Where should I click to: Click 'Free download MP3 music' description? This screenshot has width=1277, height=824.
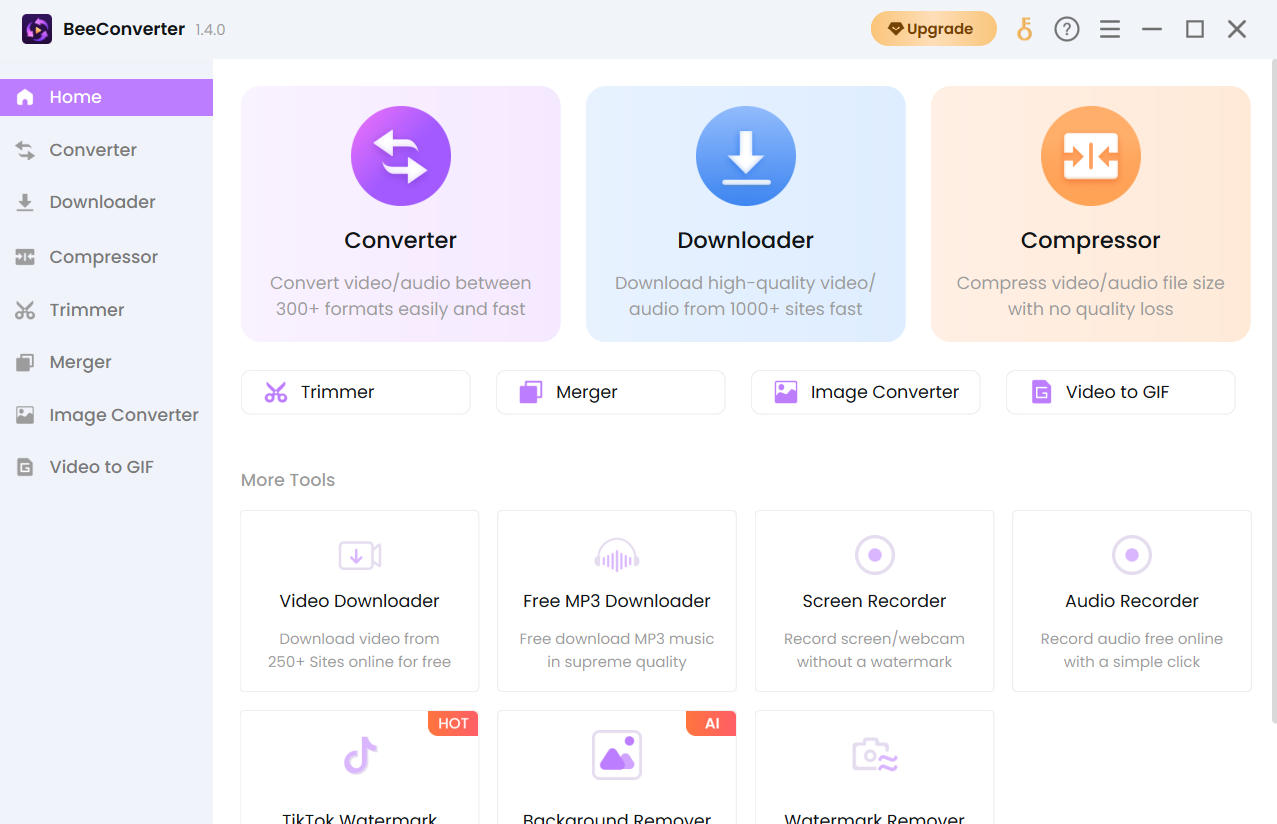coord(617,639)
